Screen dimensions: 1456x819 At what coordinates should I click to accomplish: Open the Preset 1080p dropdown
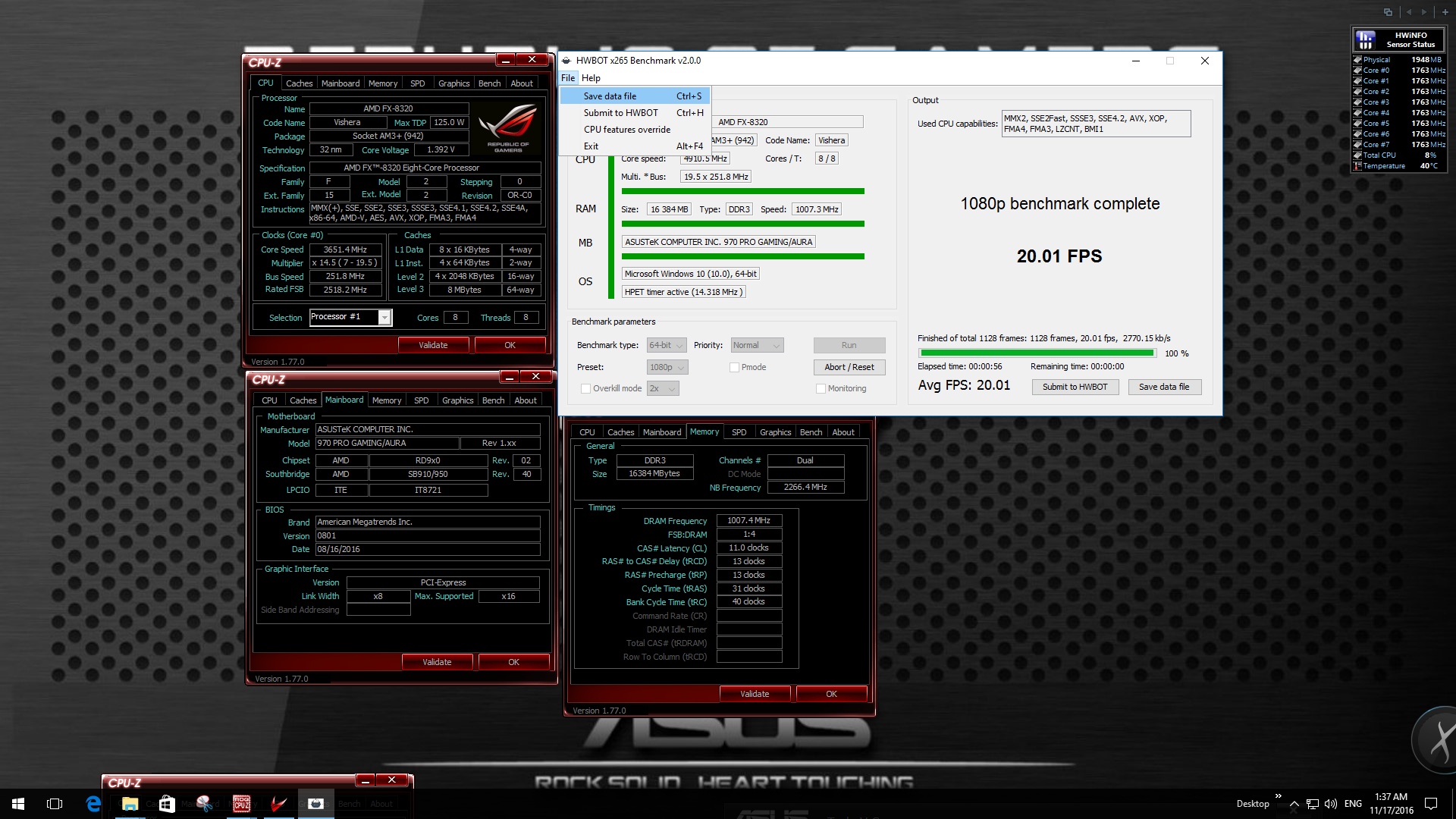[667, 367]
